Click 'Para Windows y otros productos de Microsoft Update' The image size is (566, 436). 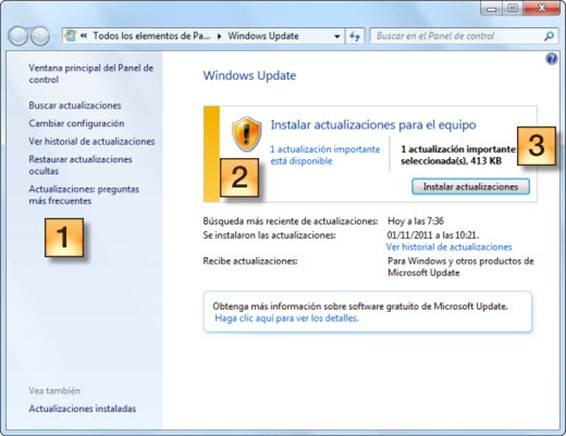(x=461, y=267)
